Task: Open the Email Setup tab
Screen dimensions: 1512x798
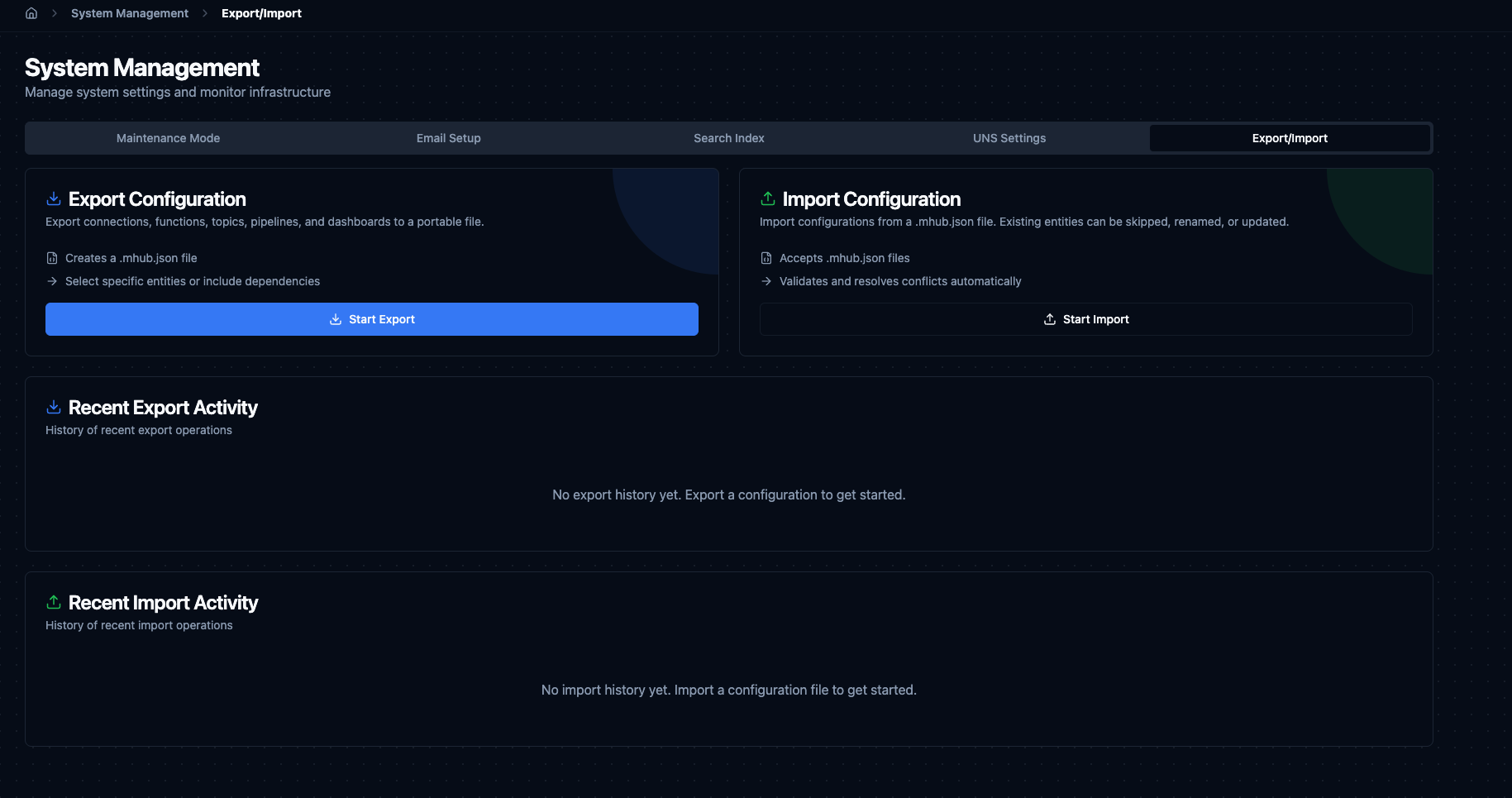Action: (448, 138)
